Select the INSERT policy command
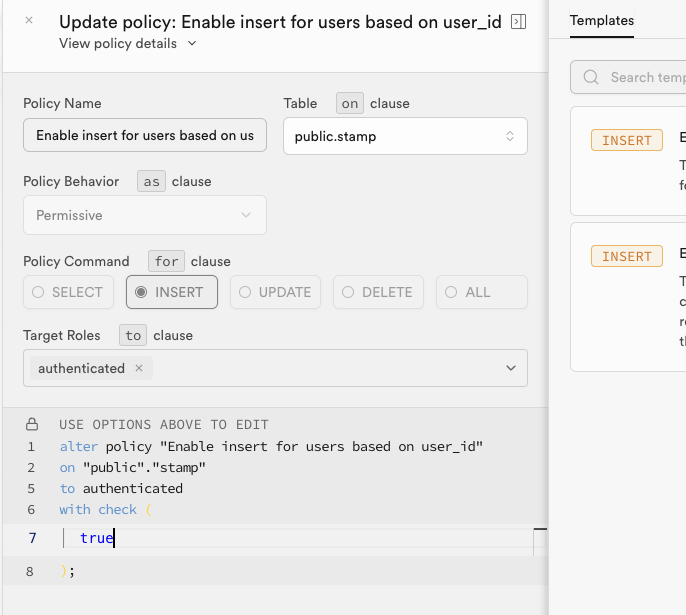Viewport: 686px width, 615px height. (x=170, y=292)
